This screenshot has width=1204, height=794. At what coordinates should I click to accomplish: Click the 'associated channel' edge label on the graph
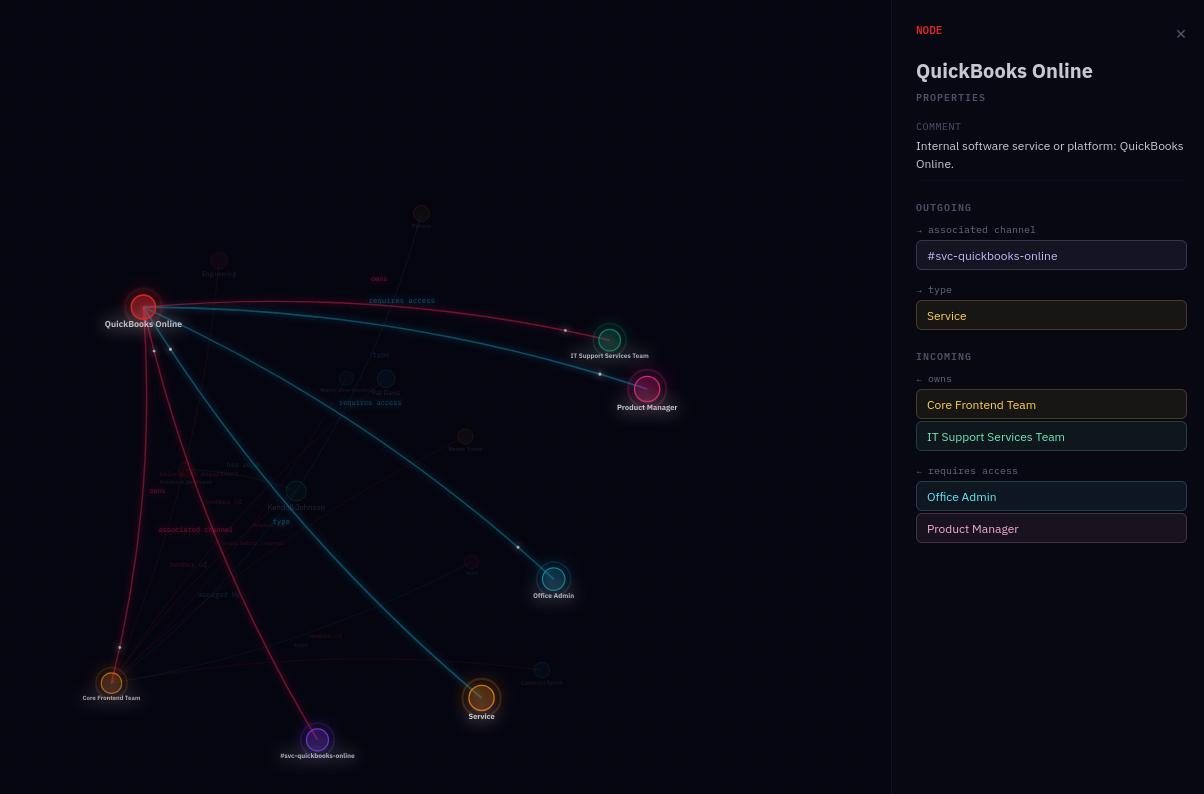pos(196,530)
